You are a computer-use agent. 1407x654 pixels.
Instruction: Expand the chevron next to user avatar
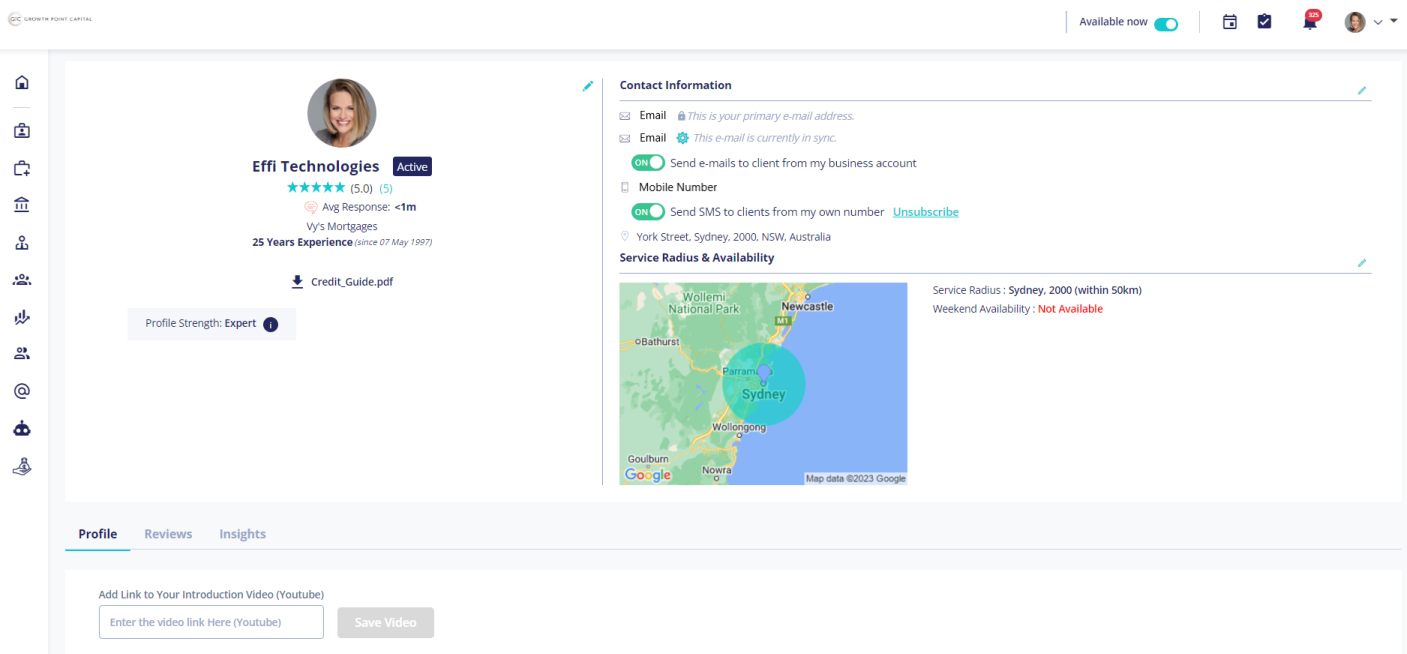[x=1378, y=22]
